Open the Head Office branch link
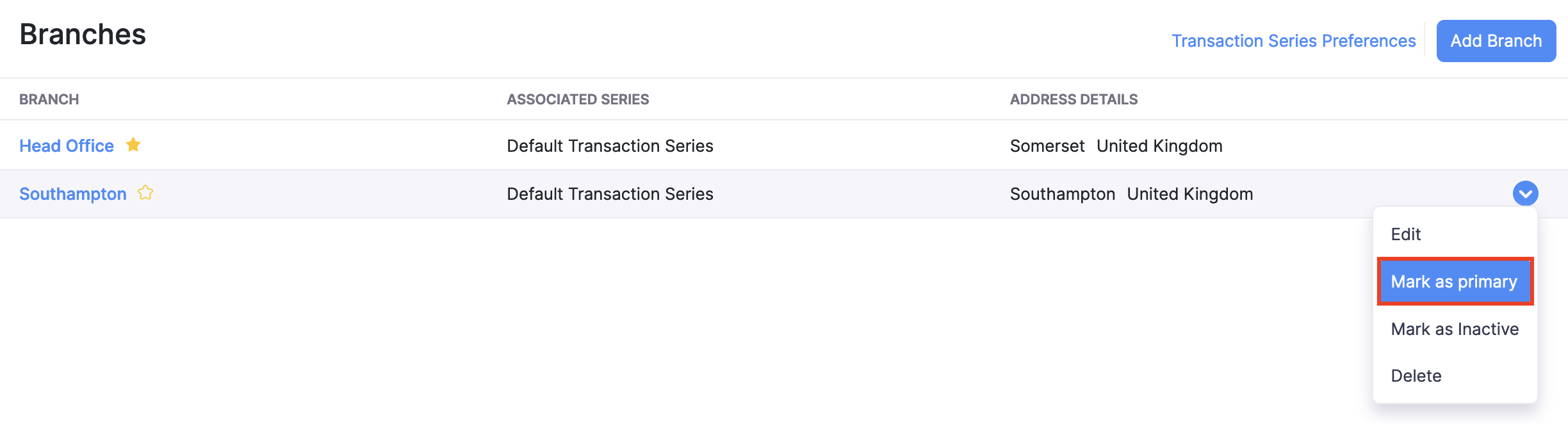The image size is (1568, 424). pos(67,146)
